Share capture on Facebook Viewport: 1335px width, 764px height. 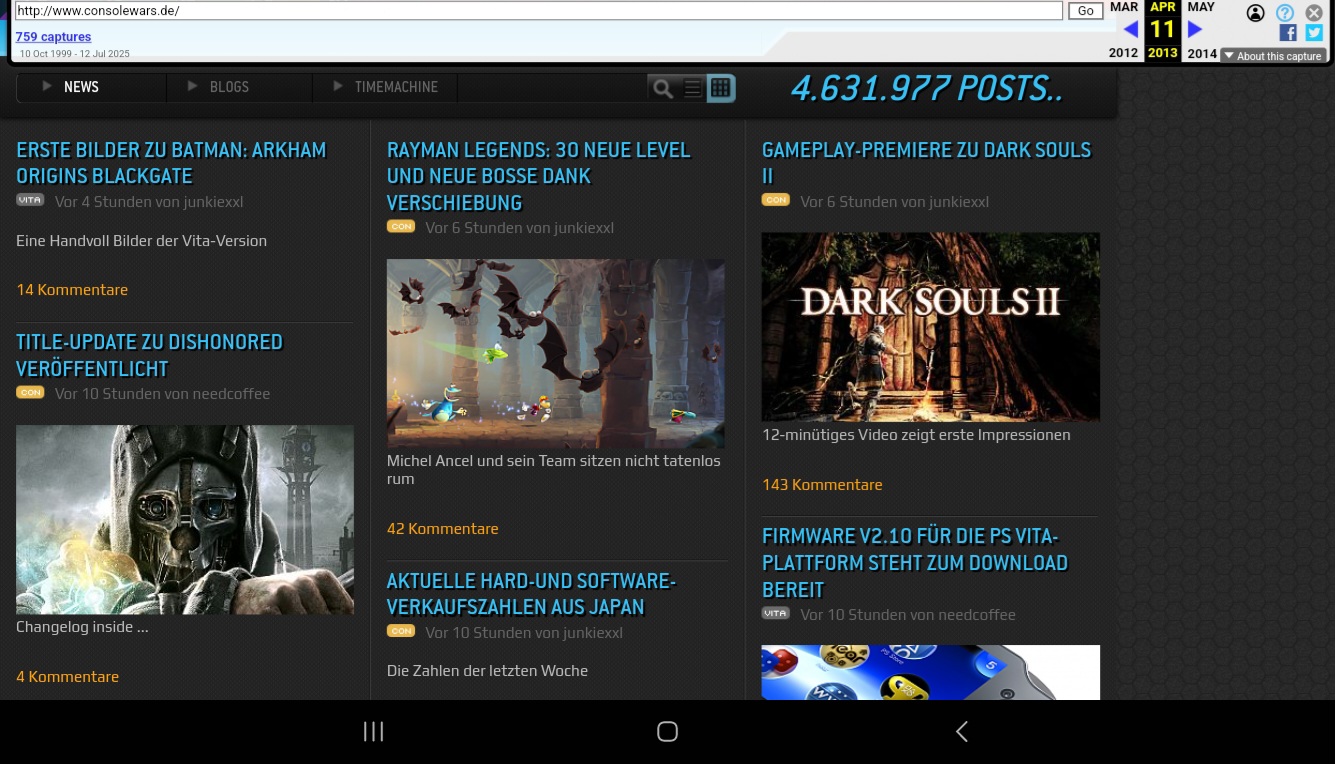(1288, 33)
